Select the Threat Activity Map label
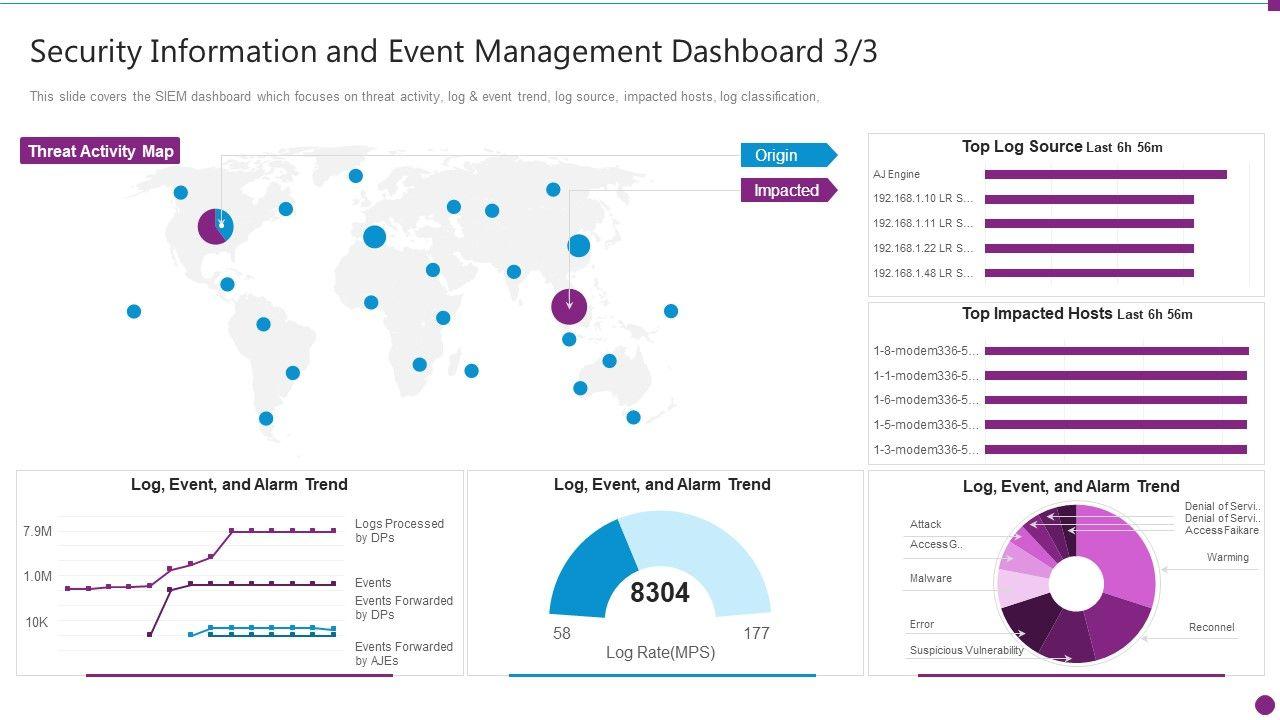Image resolution: width=1280 pixels, height=720 pixels. (100, 151)
